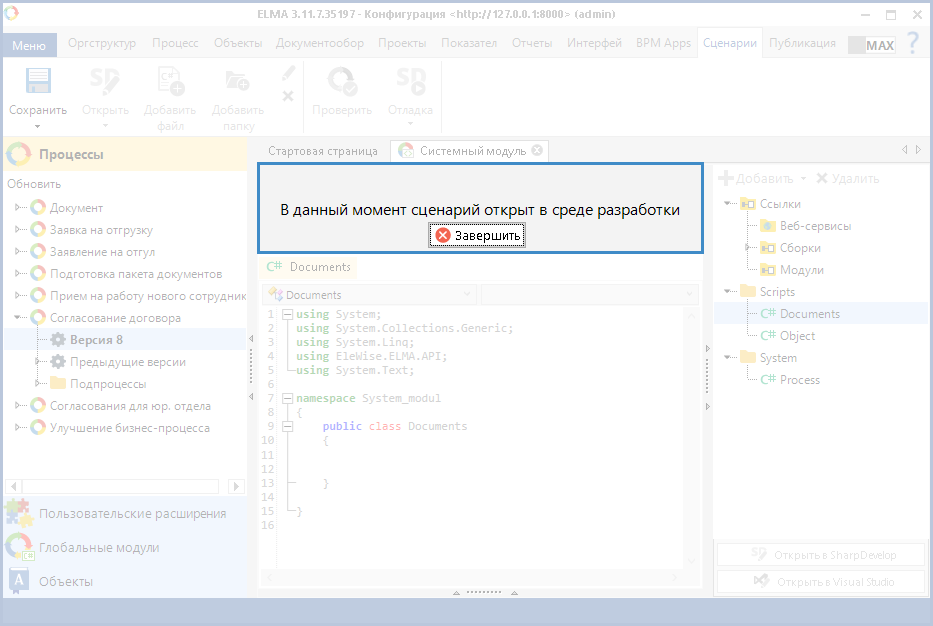Click the Отладка debug icon

tap(410, 83)
